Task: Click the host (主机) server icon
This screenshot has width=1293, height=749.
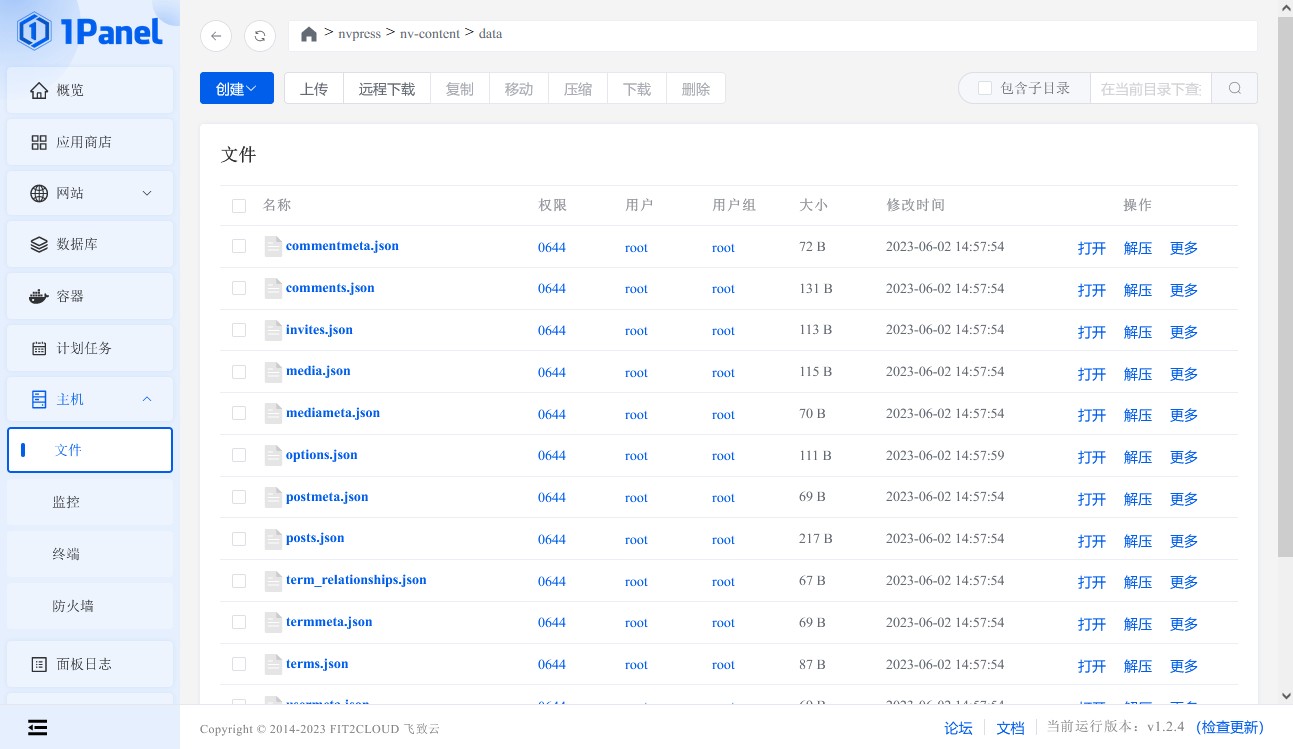Action: [x=39, y=399]
